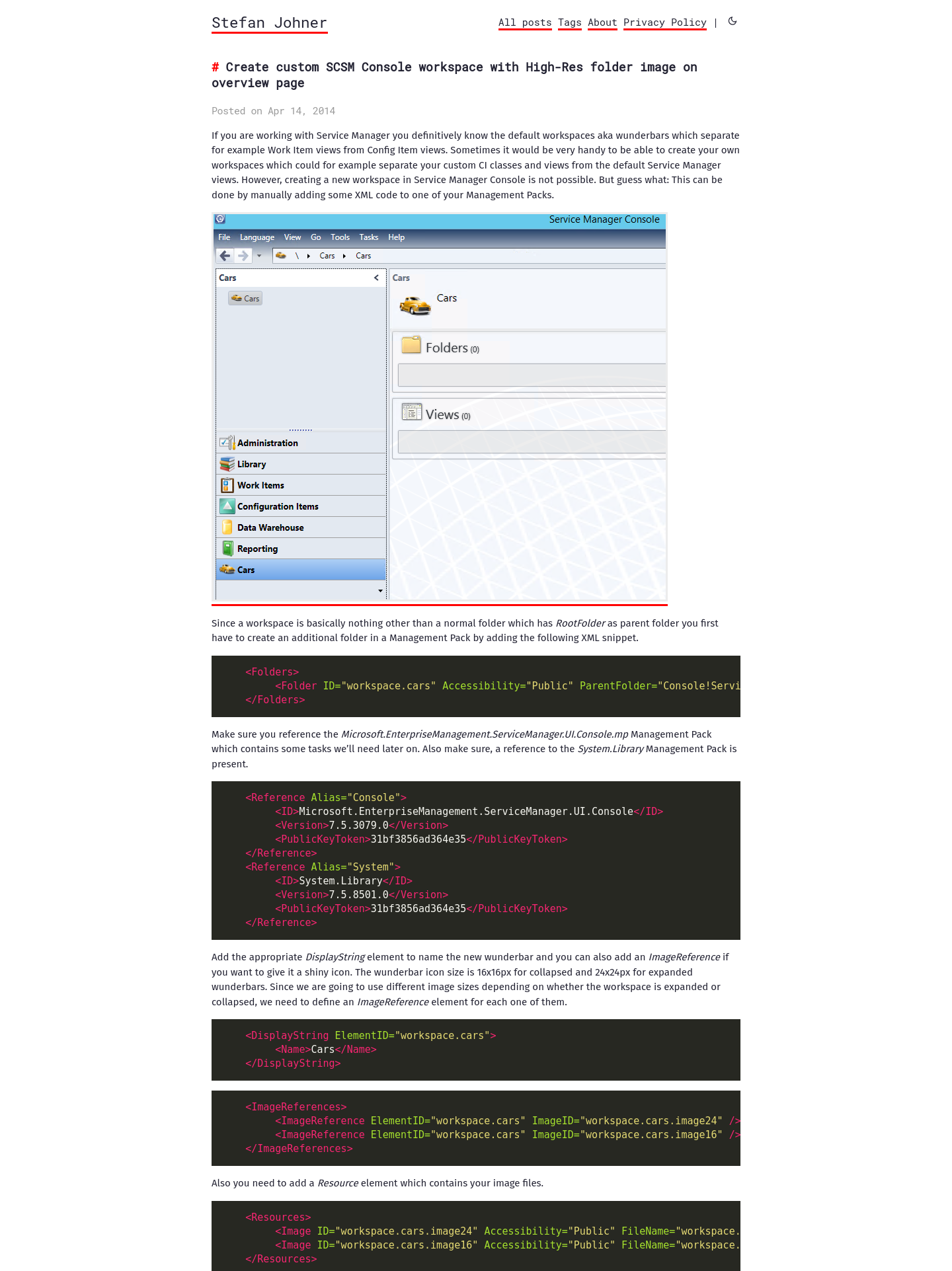Expand breadcrumb arrow between Cars entries

[344, 256]
